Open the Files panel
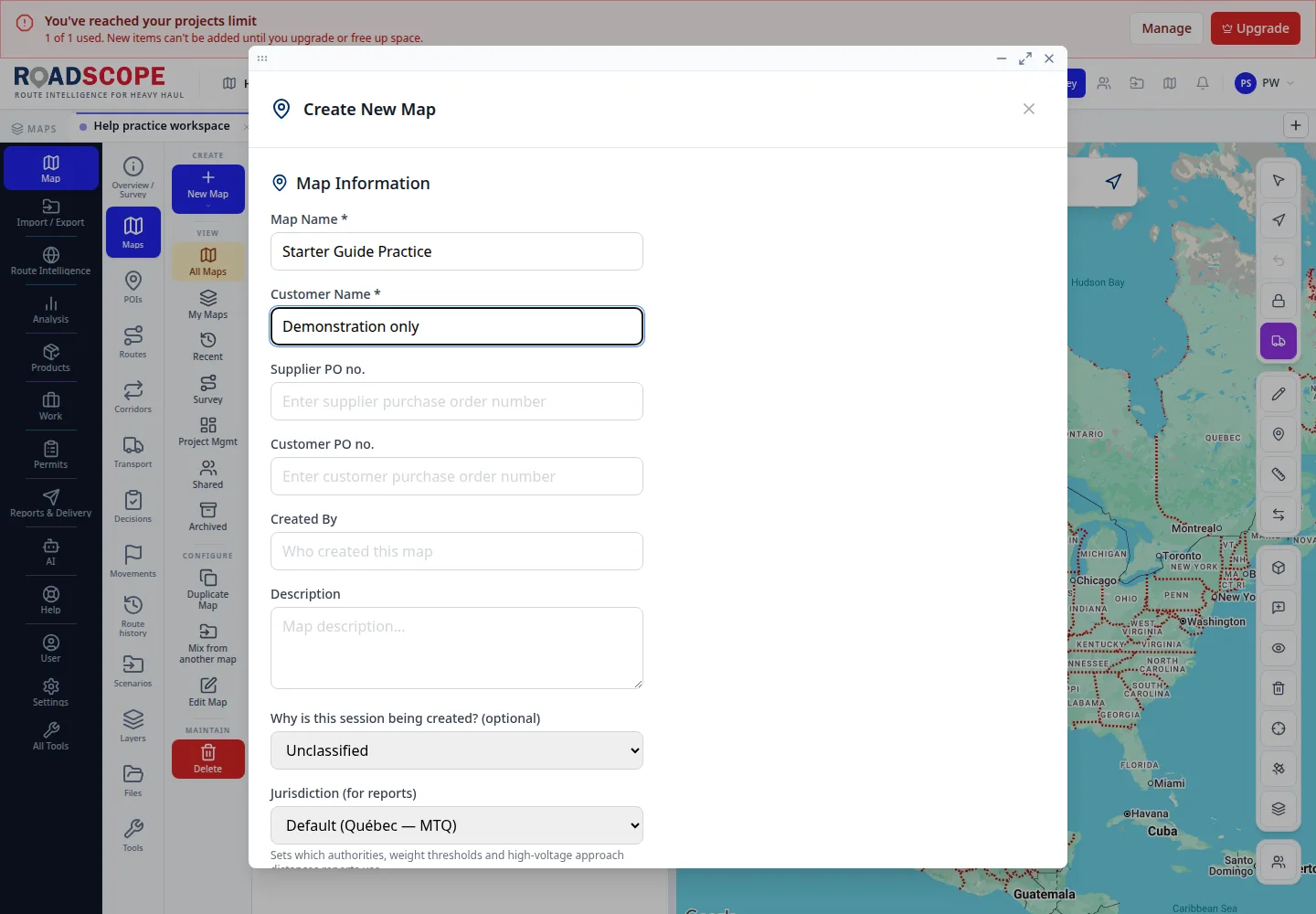This screenshot has width=1316, height=914. click(133, 781)
